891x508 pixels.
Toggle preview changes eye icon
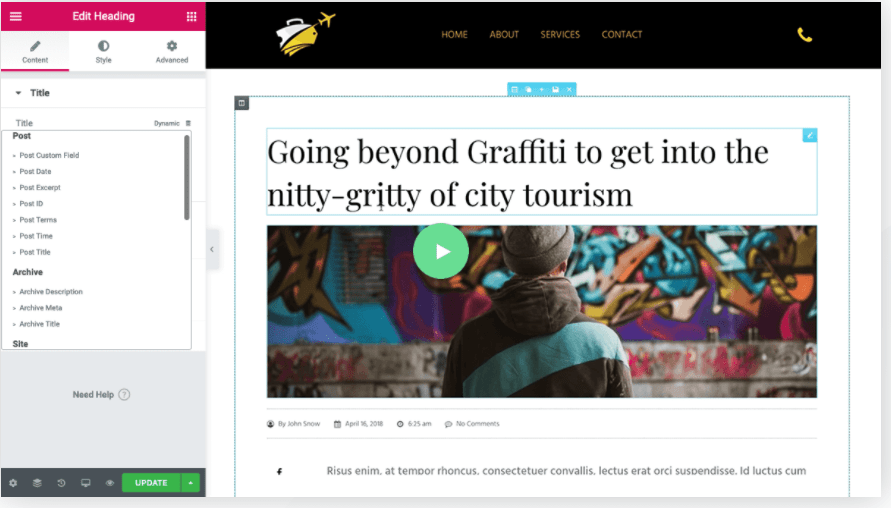pyautogui.click(x=110, y=483)
